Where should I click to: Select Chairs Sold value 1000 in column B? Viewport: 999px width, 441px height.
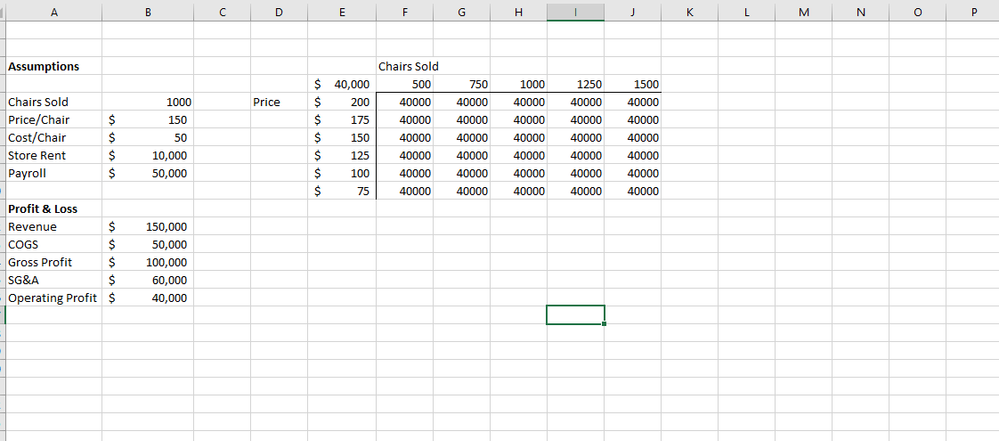coord(148,102)
